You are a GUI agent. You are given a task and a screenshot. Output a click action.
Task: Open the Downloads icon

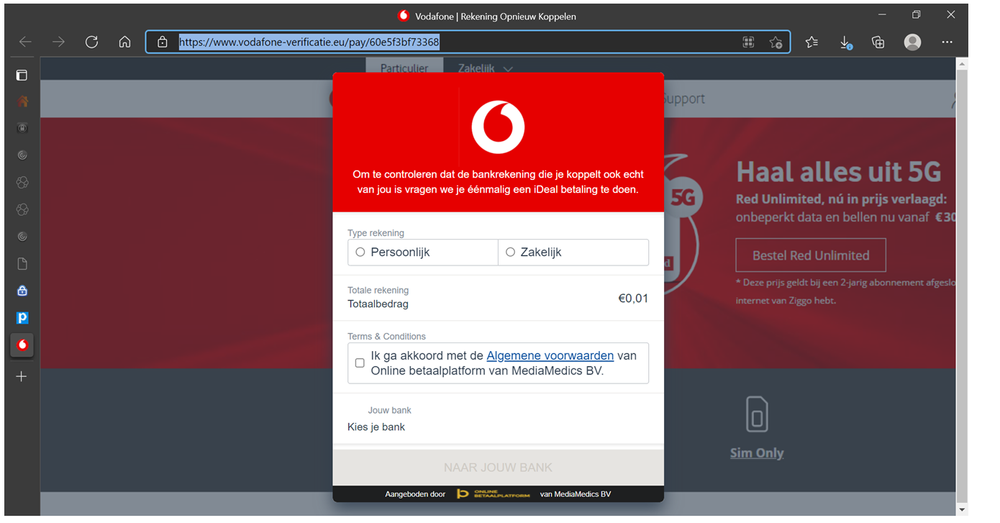pos(845,42)
